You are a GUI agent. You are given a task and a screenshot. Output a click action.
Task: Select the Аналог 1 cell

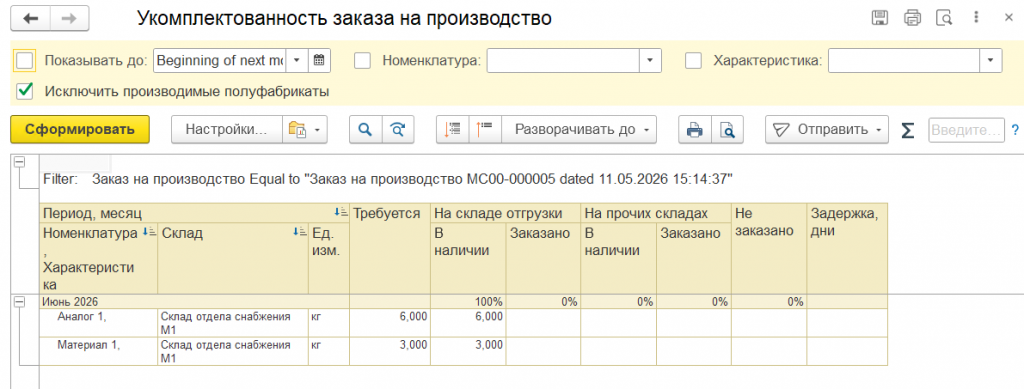point(99,322)
